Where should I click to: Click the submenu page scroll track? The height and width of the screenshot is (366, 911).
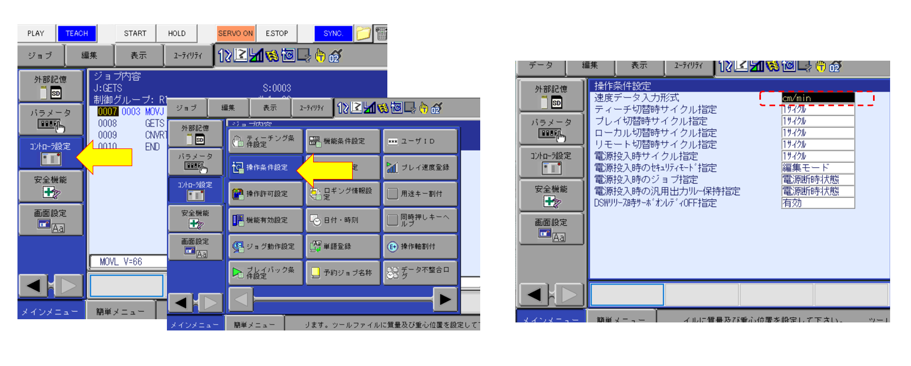click(x=343, y=299)
